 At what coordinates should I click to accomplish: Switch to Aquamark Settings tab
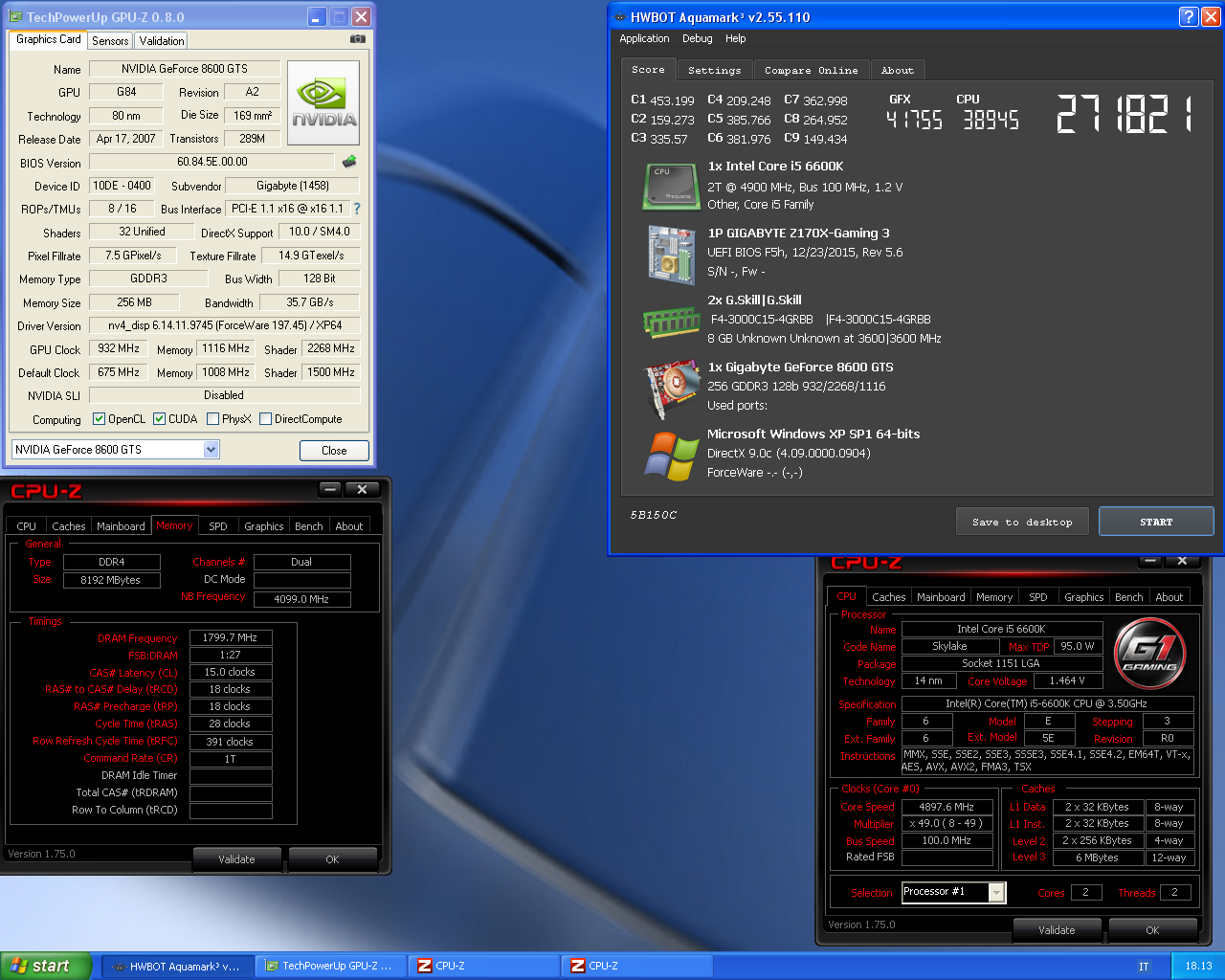(714, 70)
